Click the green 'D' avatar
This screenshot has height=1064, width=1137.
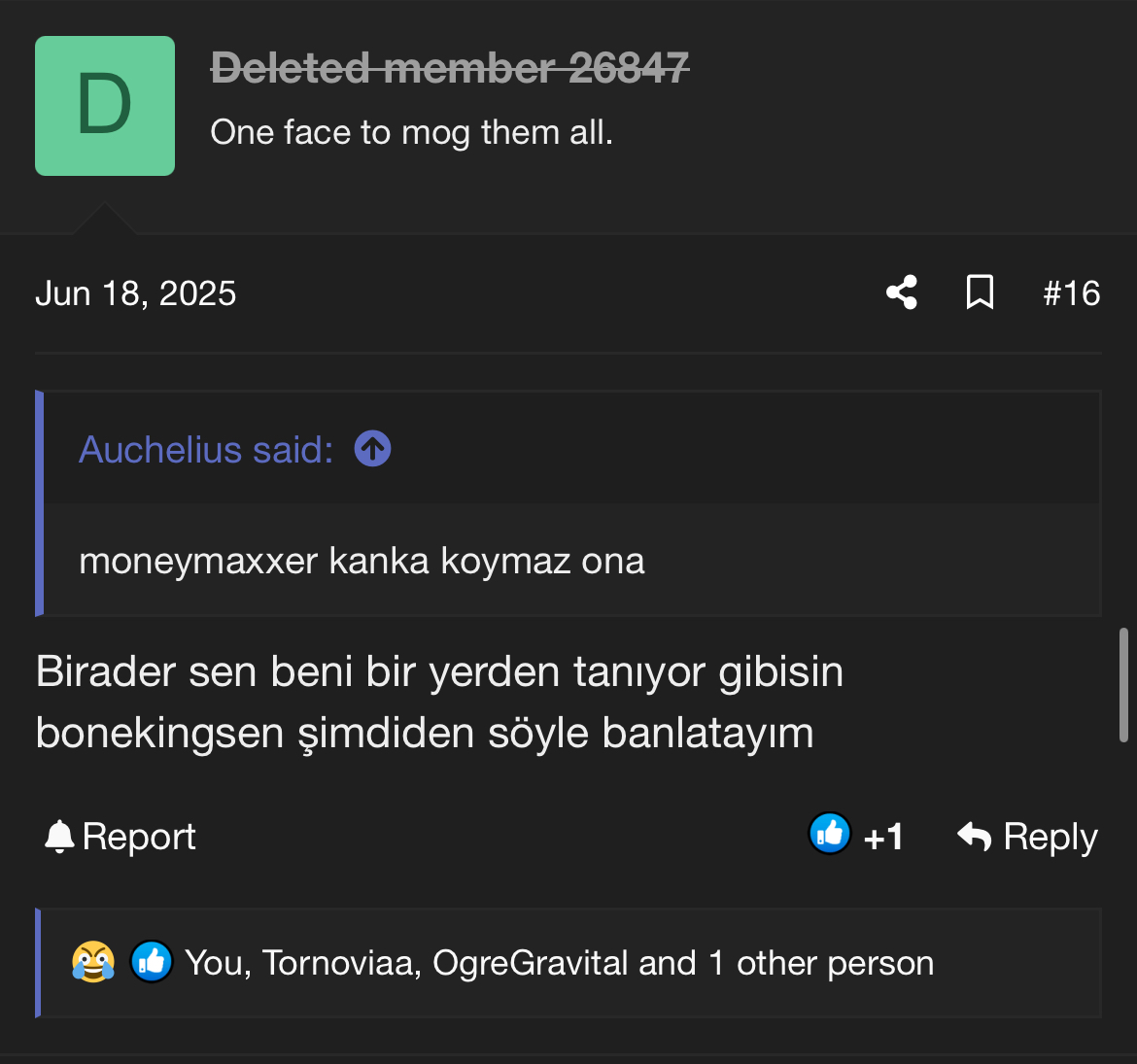click(105, 106)
